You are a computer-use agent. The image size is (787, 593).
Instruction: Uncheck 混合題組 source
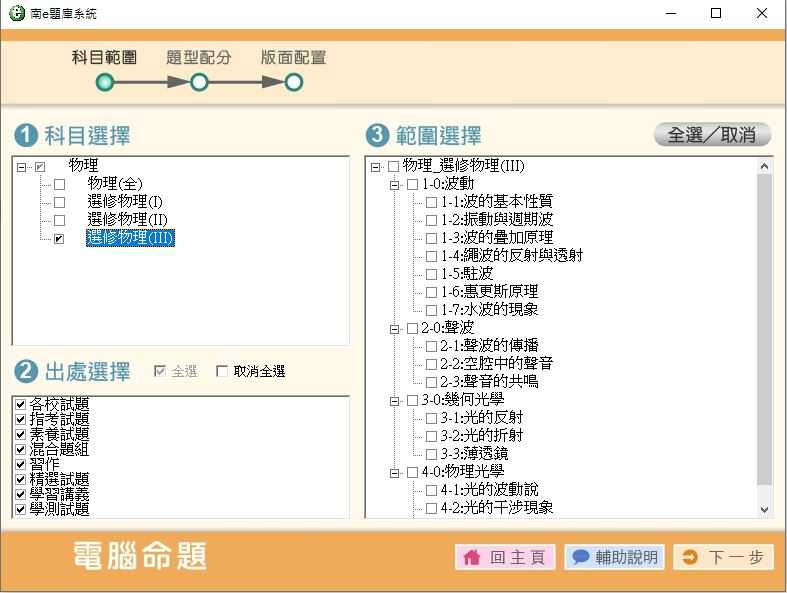20,449
